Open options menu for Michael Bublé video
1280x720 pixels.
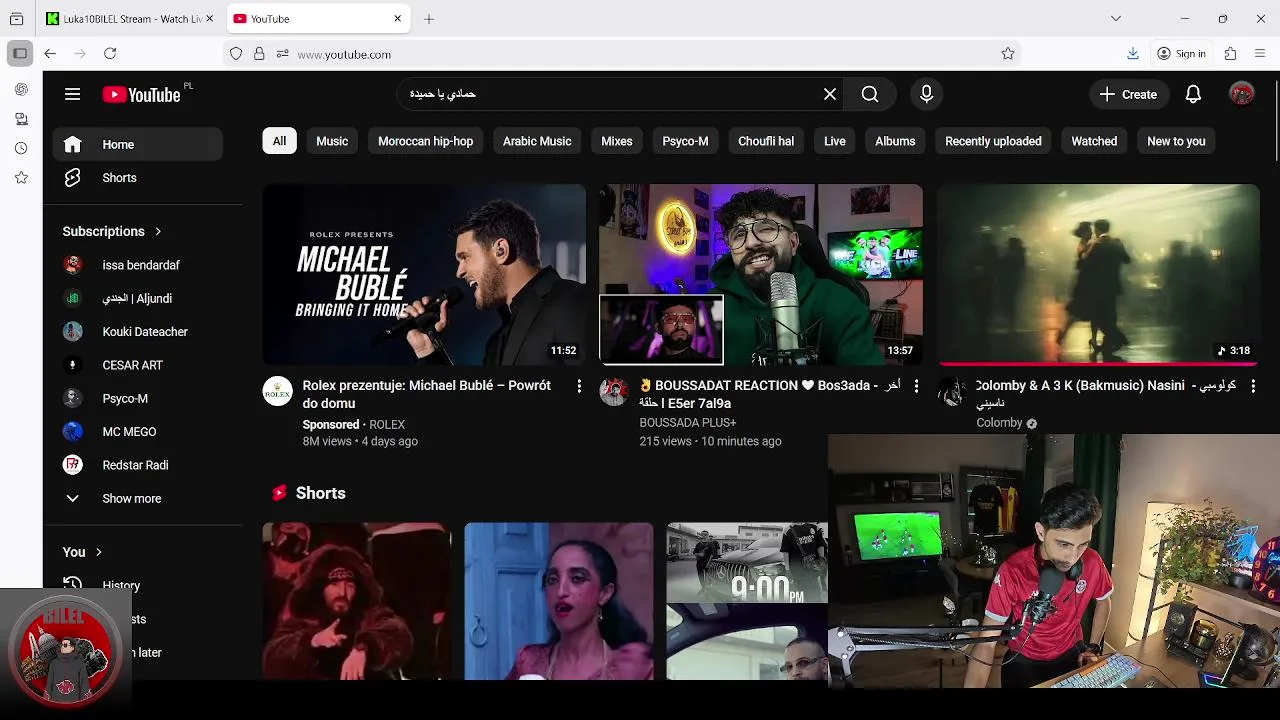pyautogui.click(x=578, y=386)
